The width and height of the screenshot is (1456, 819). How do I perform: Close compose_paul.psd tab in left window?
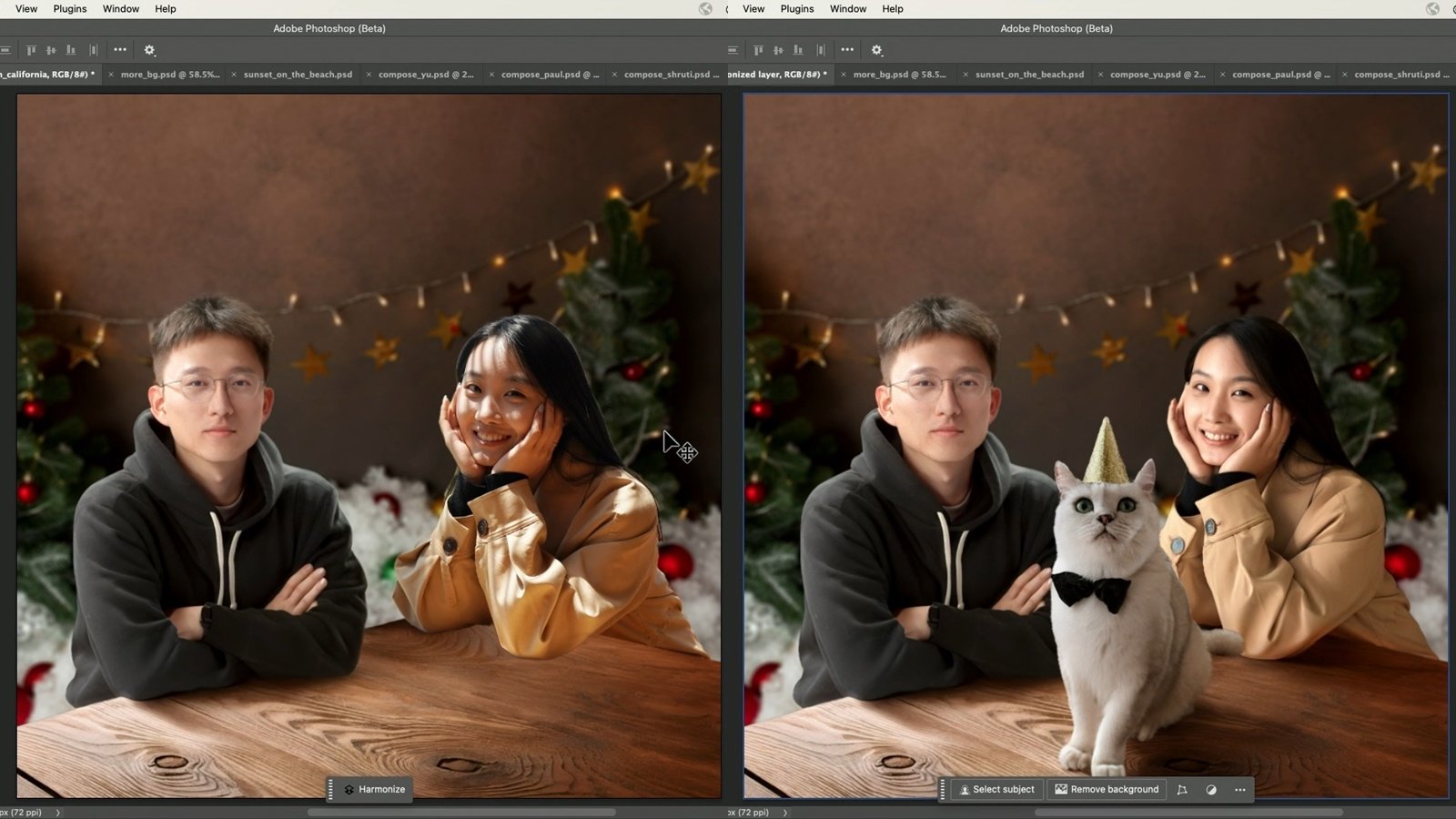pos(491,75)
